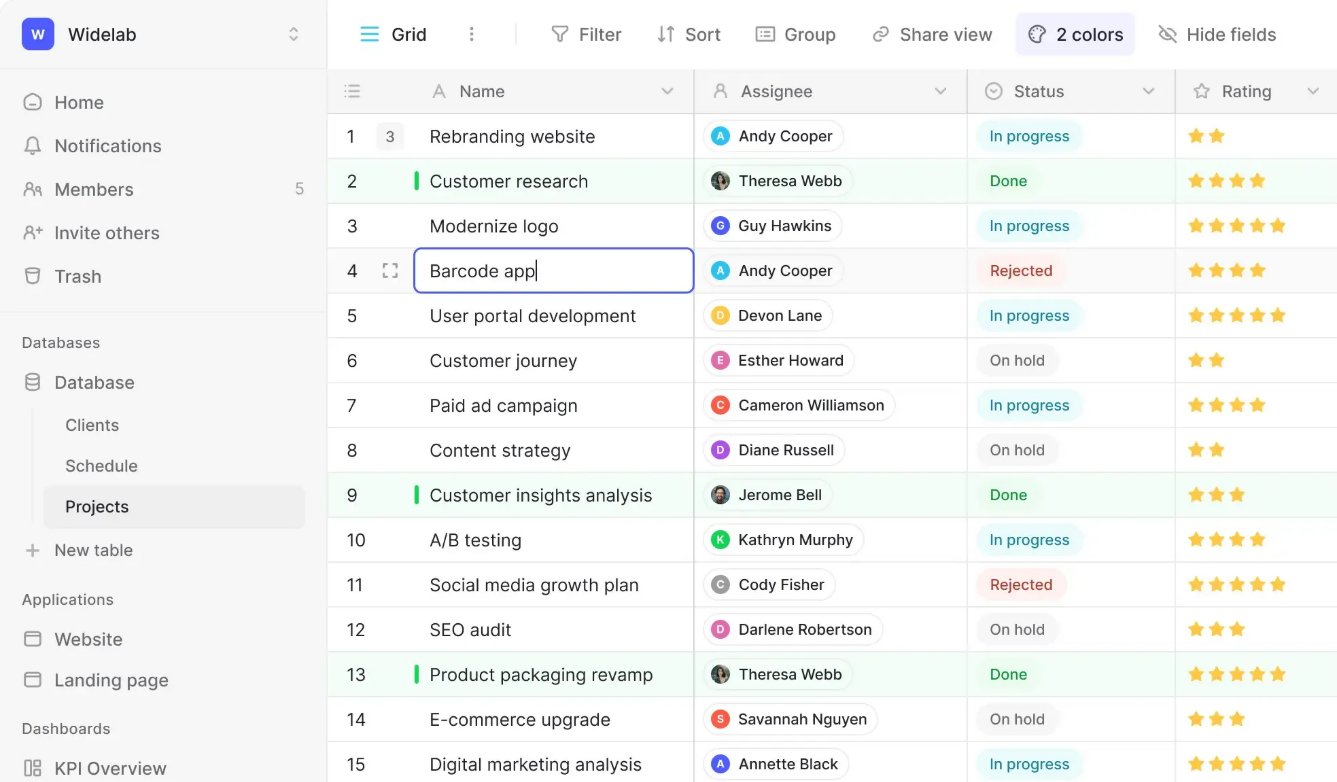
Task: Click the Rebranding website cell
Action: point(554,137)
